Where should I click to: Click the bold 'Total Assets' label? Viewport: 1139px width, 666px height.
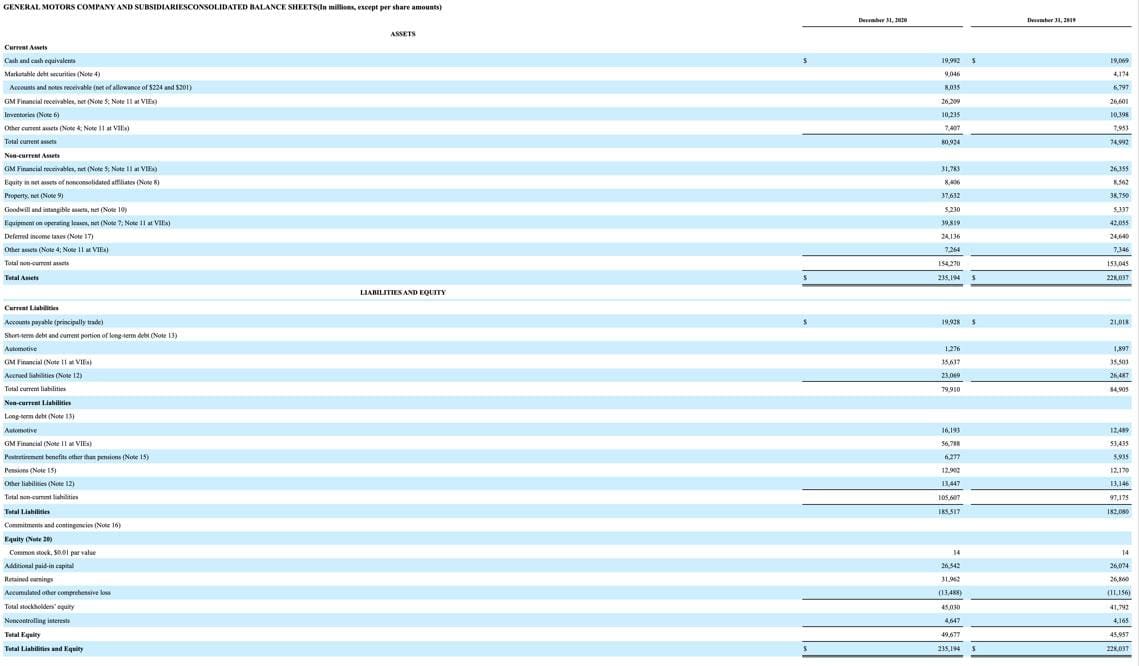tap(22, 277)
